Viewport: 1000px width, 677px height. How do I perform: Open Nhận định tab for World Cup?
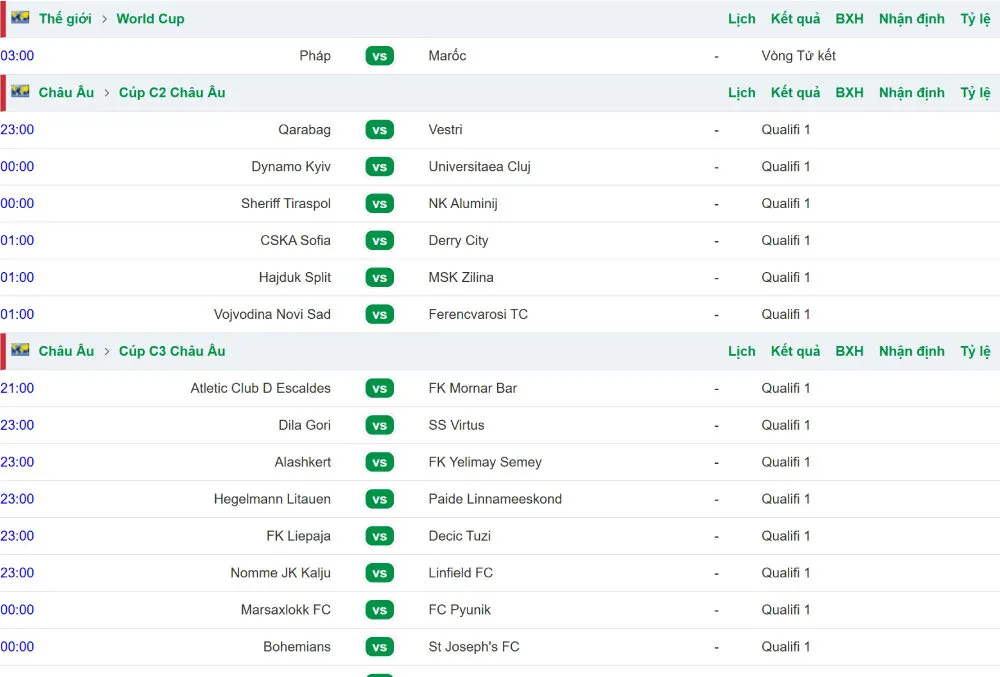[912, 19]
